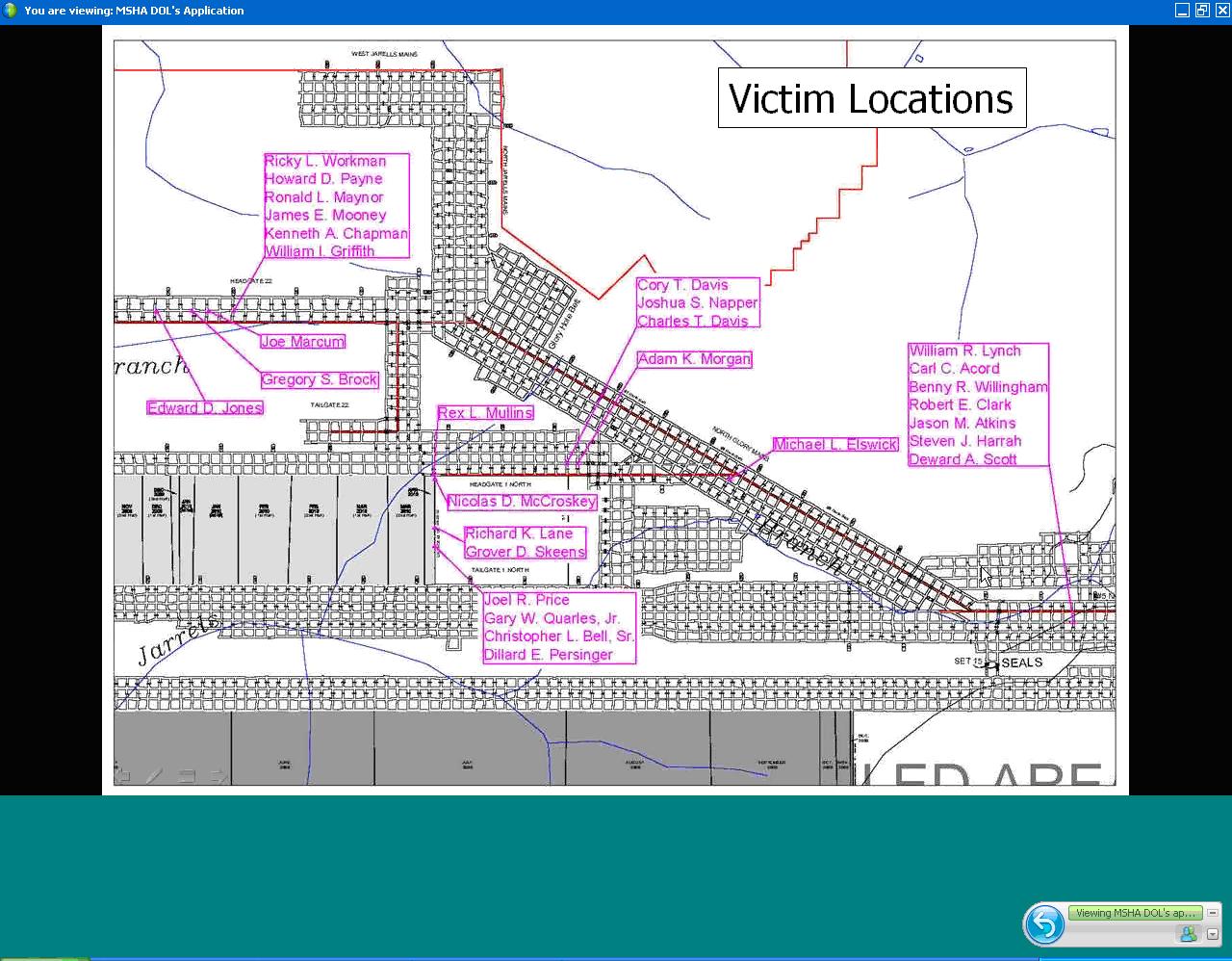
Task: Click the 'Edward D. Jones' label
Action: pos(205,408)
